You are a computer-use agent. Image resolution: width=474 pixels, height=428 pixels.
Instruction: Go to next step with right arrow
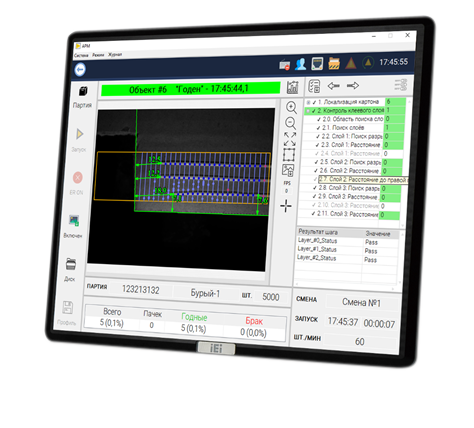(353, 86)
